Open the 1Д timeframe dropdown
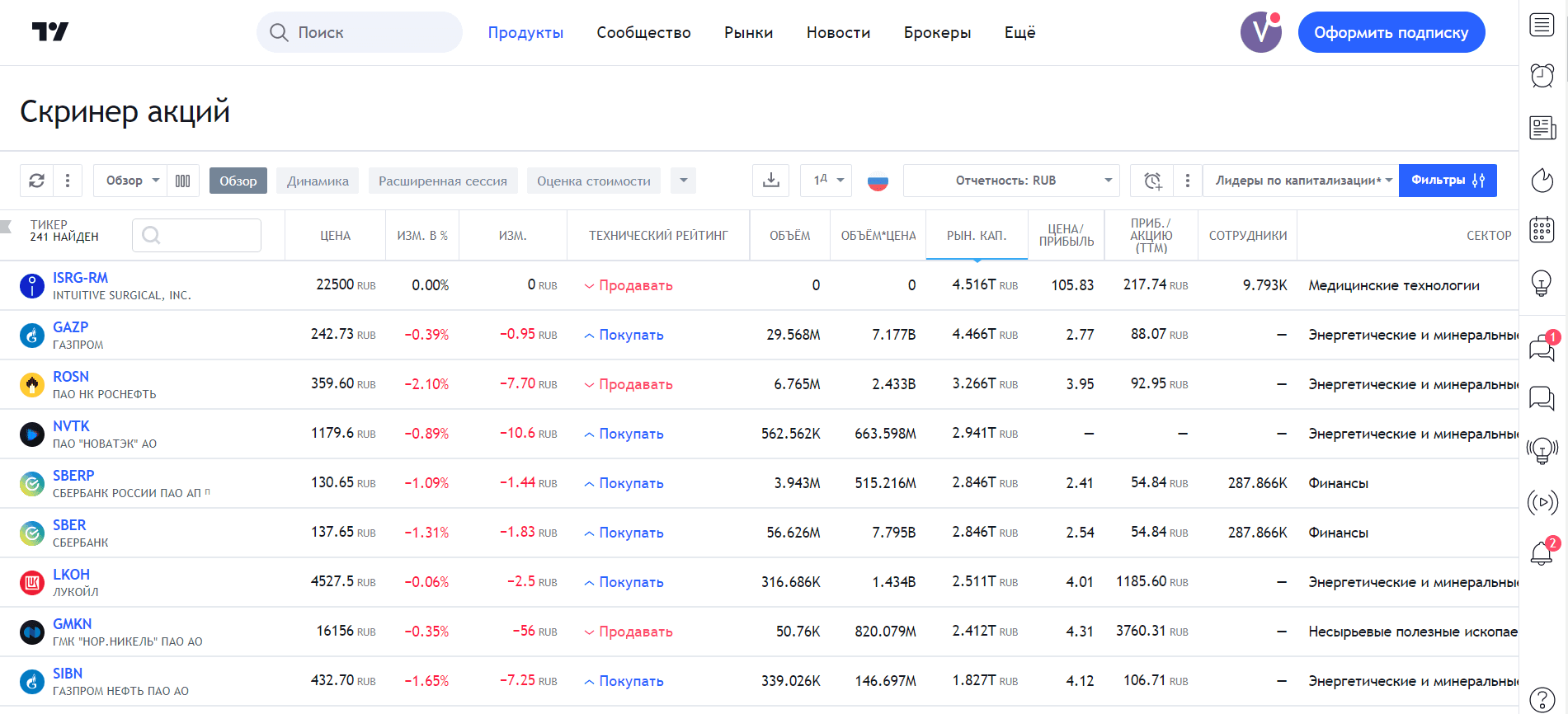 click(x=826, y=181)
